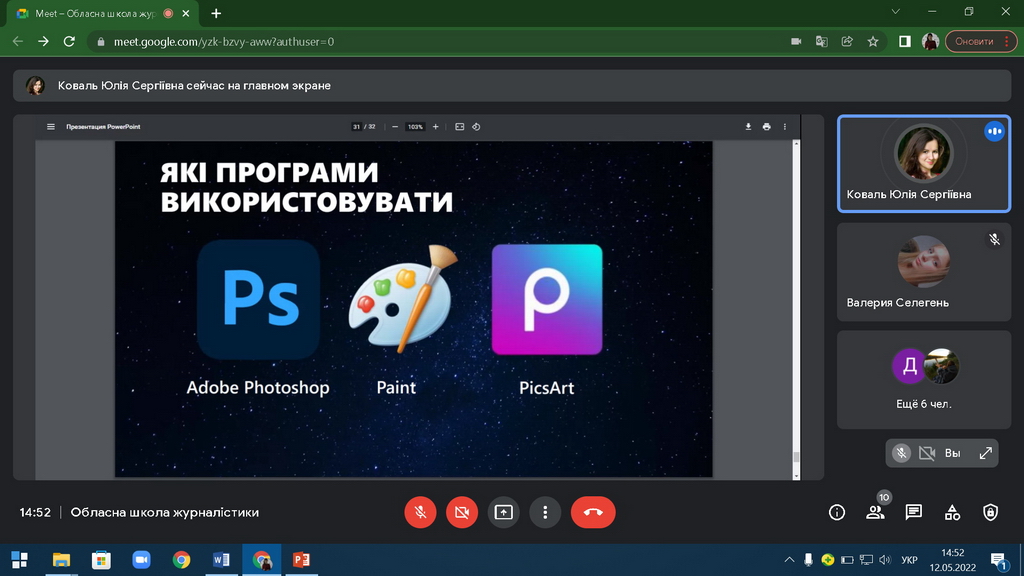Click the present screen button
The height and width of the screenshot is (576, 1024).
pos(504,513)
